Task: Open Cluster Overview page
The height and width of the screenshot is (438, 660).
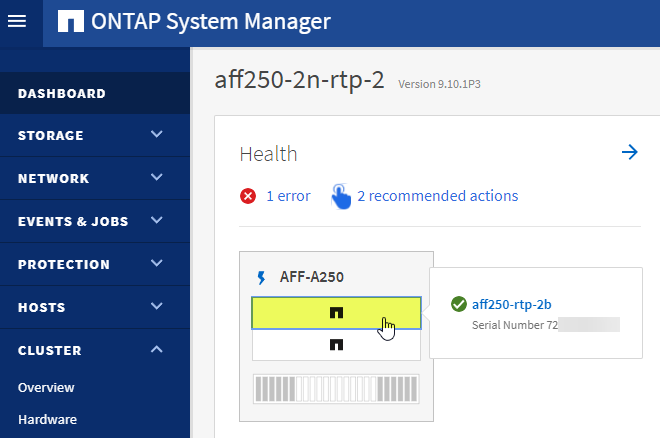Action: (x=46, y=387)
